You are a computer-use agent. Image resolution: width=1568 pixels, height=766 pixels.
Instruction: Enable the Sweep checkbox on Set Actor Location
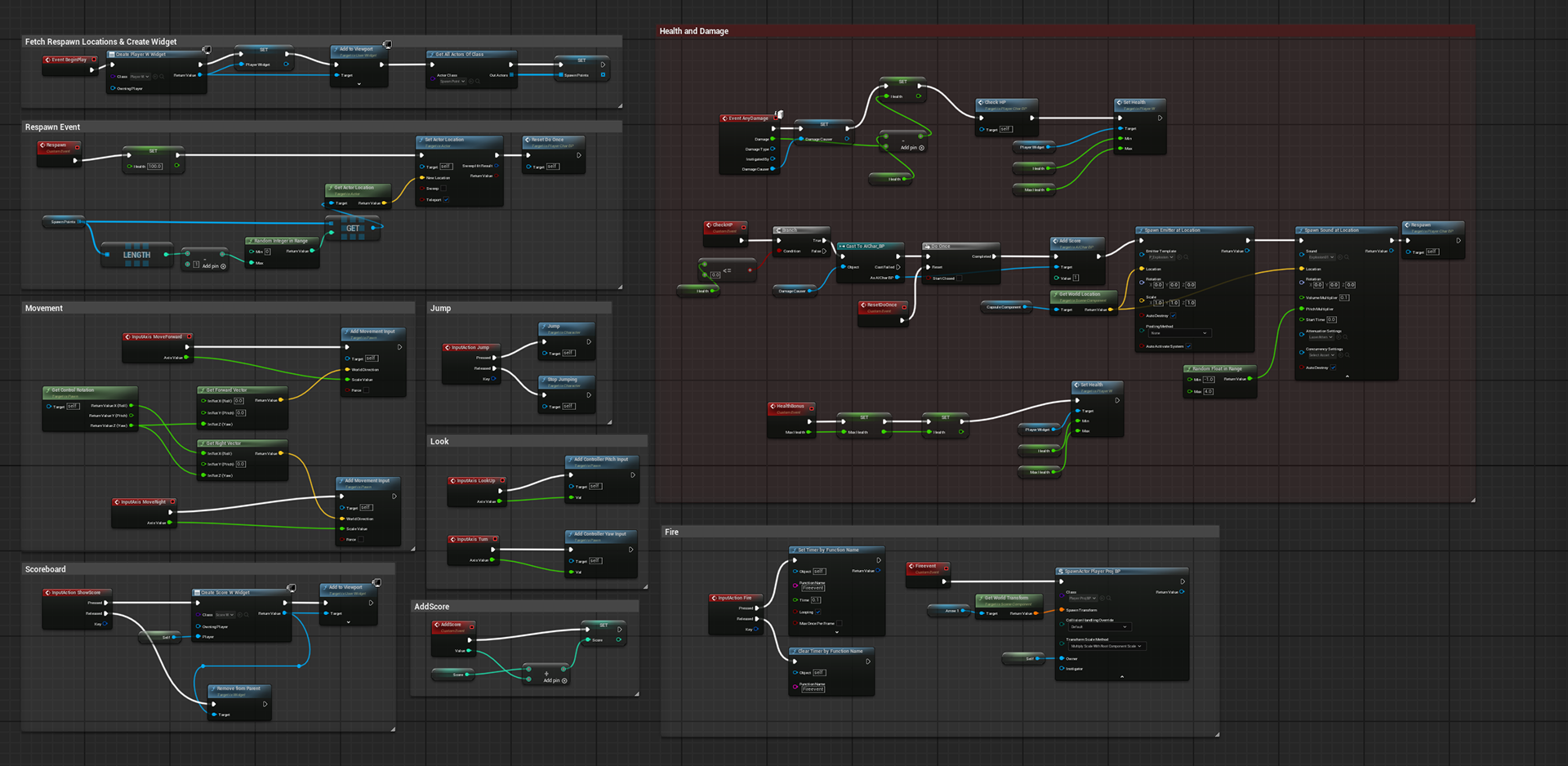[443, 189]
